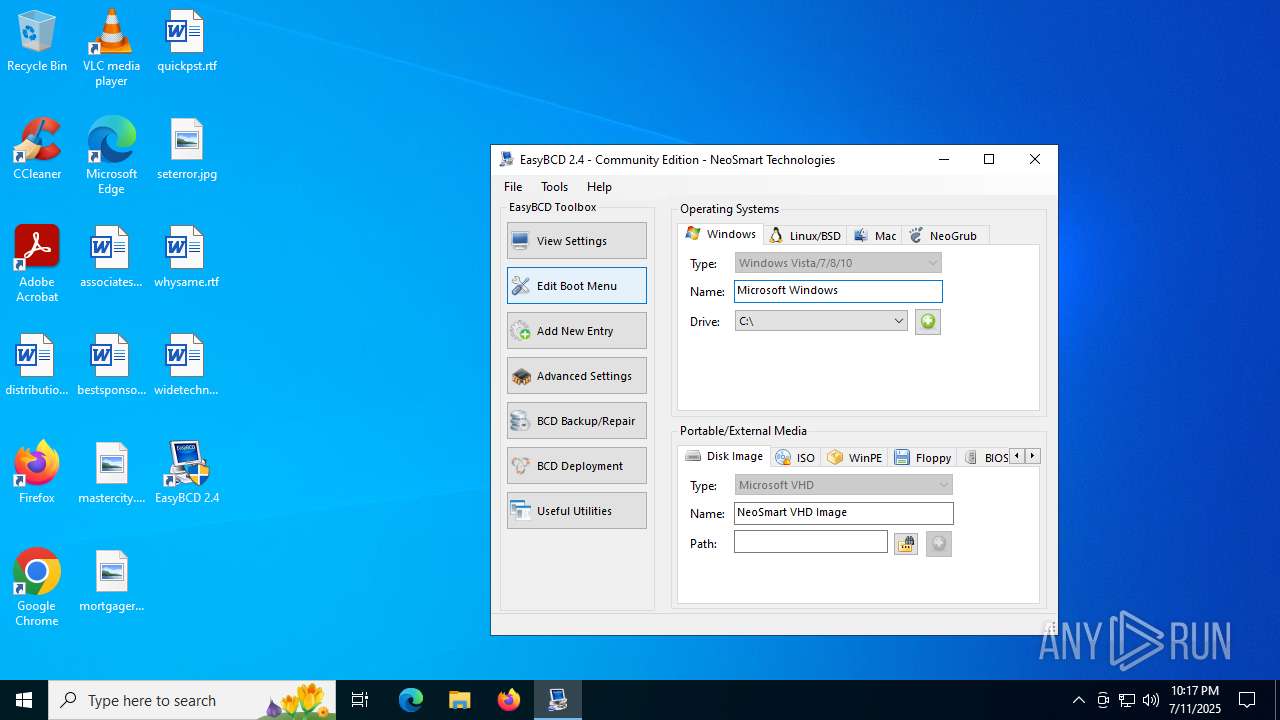Viewport: 1280px width, 720px height.
Task: Click the greyed add icon beside Path
Action: [x=938, y=544]
